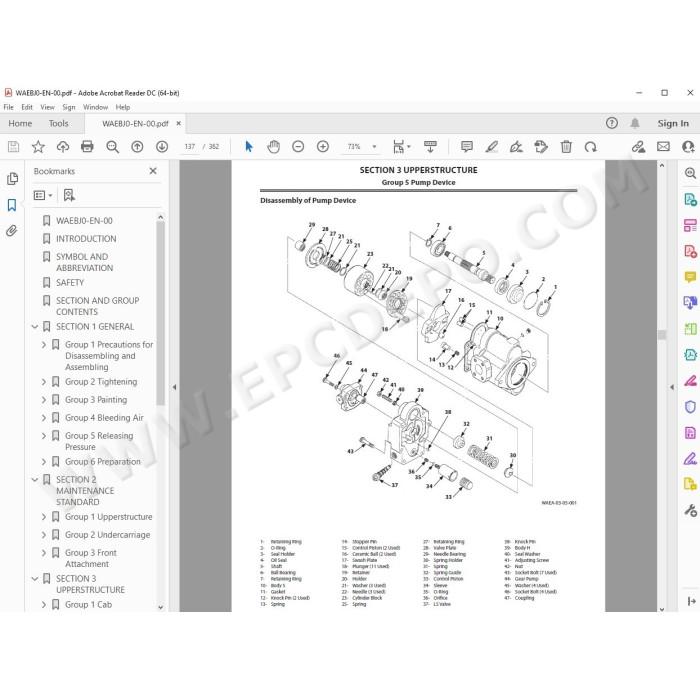This screenshot has height=700, width=700.
Task: Open the Window menu
Action: (x=96, y=107)
